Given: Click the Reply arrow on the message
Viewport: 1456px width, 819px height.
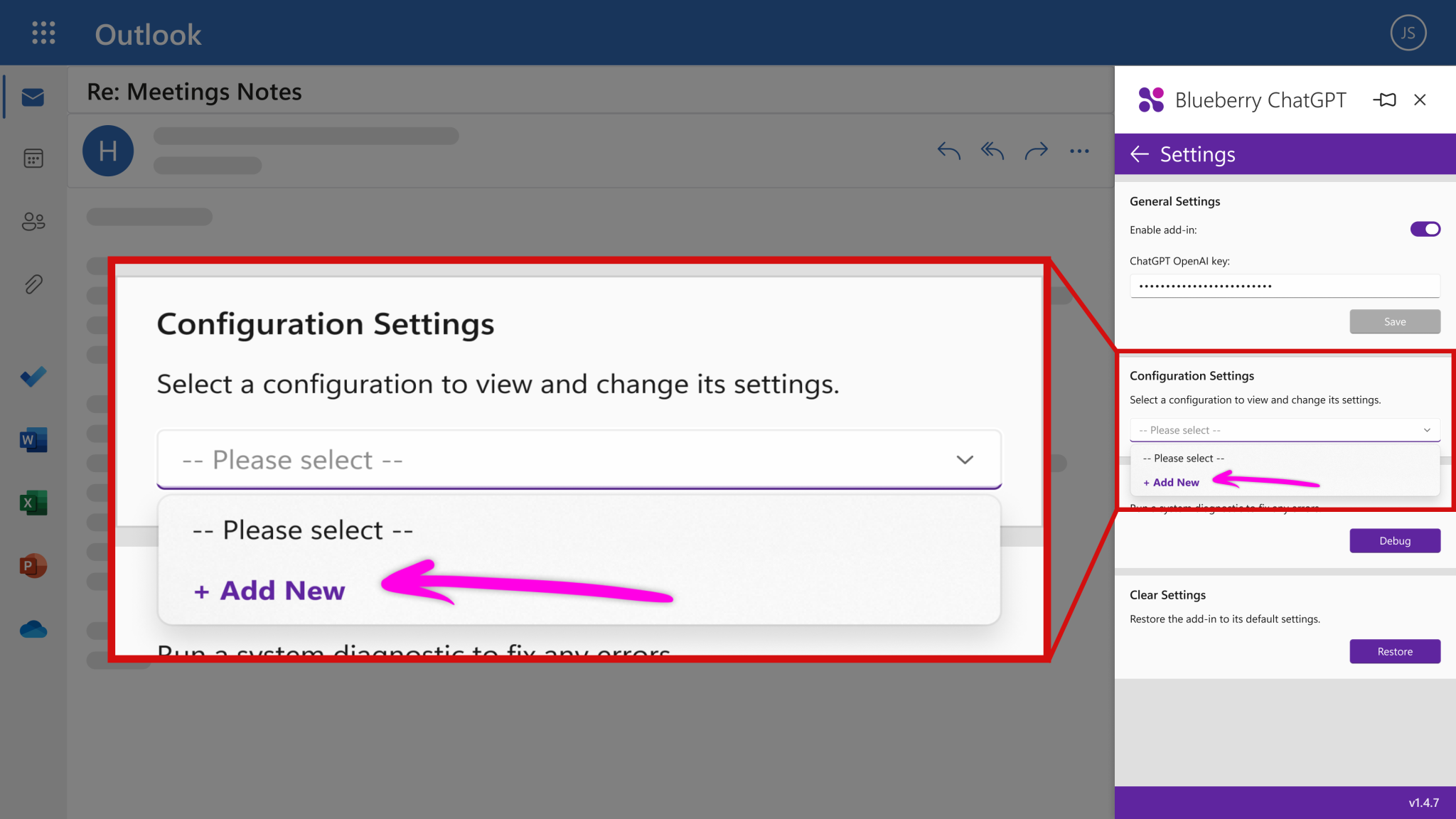Looking at the screenshot, I should (948, 151).
